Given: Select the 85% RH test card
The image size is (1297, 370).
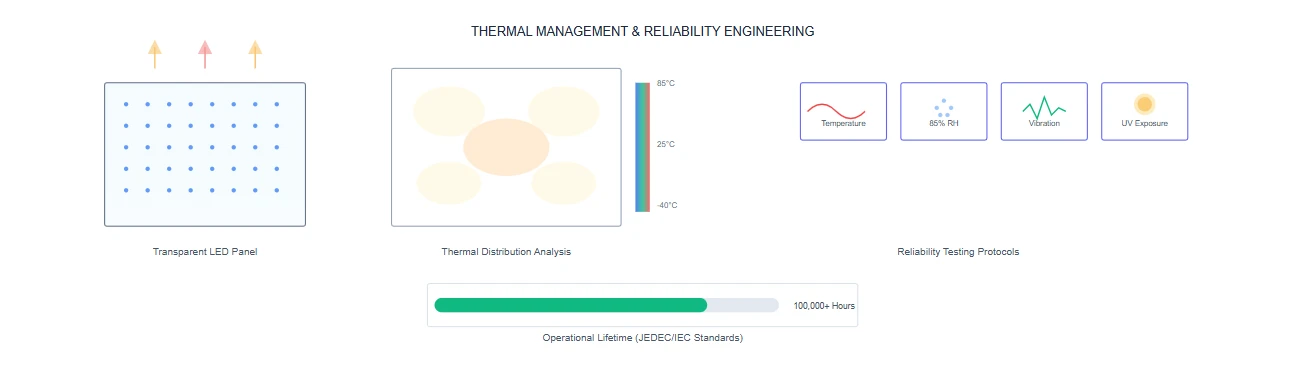Looking at the screenshot, I should pos(944,111).
